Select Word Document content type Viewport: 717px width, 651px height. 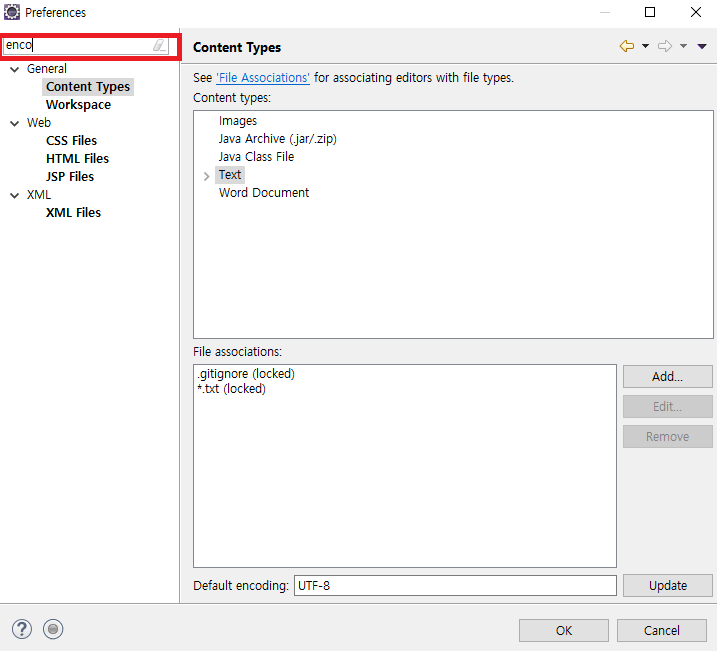point(264,193)
